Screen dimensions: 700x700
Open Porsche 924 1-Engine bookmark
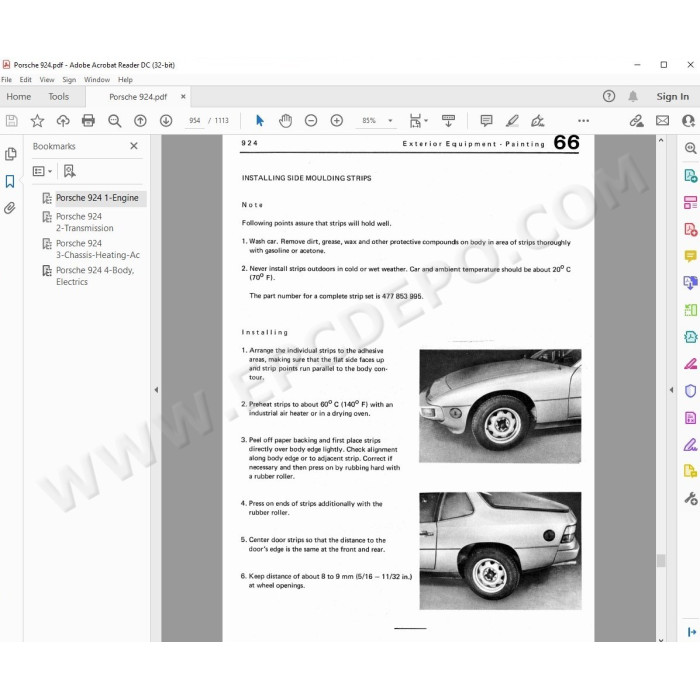pos(97,198)
